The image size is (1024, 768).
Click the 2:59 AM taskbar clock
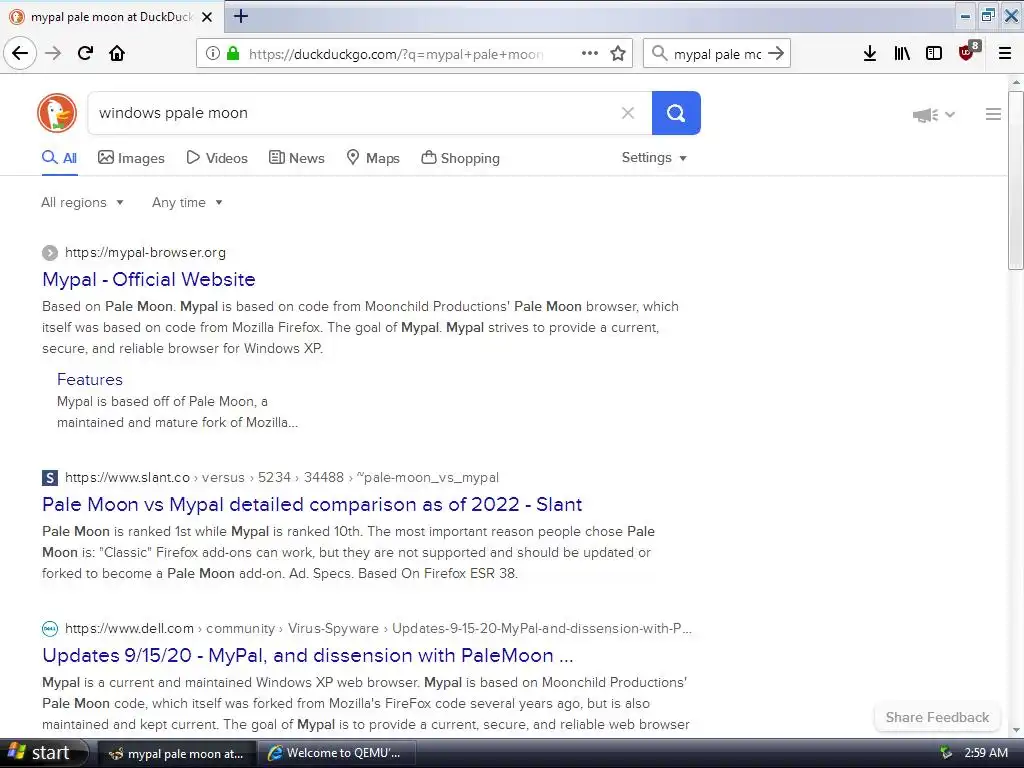click(x=985, y=753)
